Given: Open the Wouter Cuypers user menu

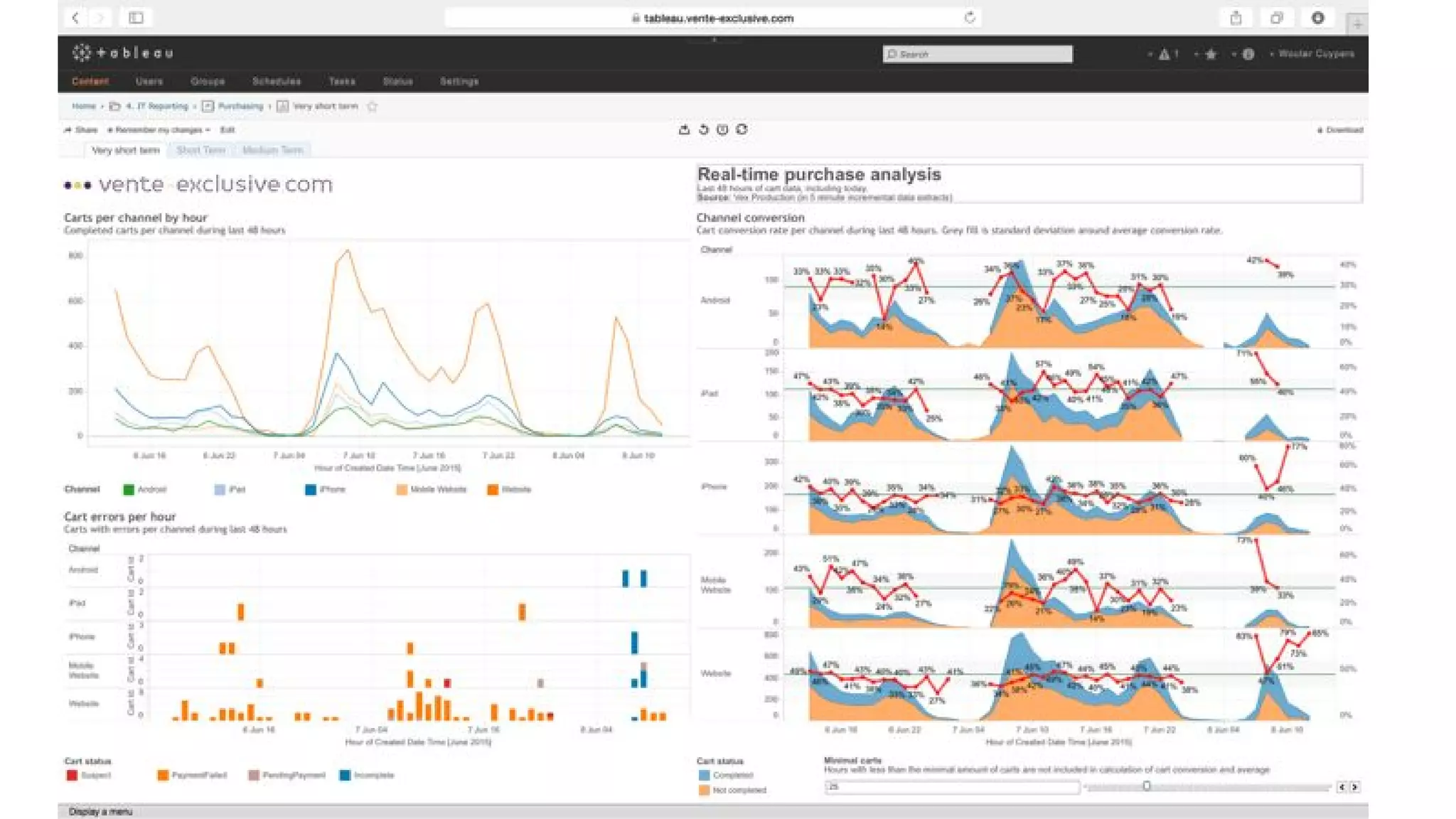Looking at the screenshot, I should pos(1315,54).
